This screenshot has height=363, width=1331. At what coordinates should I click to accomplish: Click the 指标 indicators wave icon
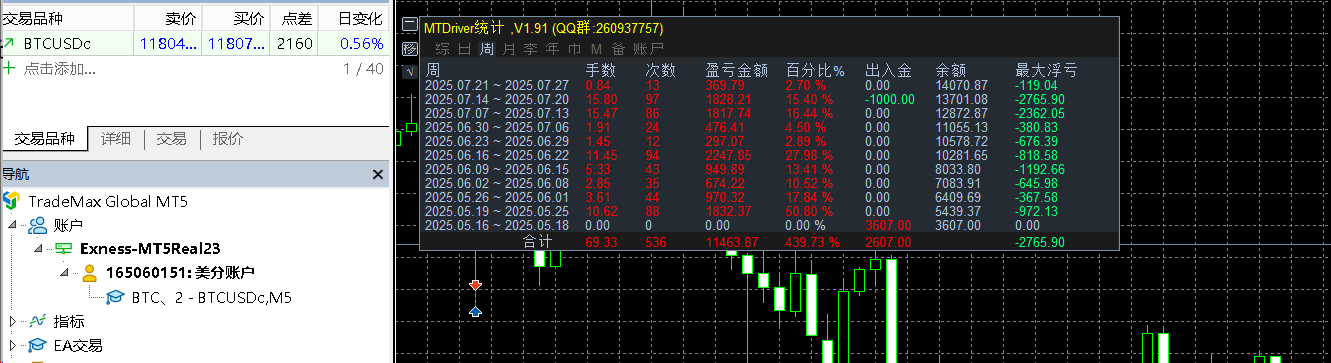pos(37,321)
